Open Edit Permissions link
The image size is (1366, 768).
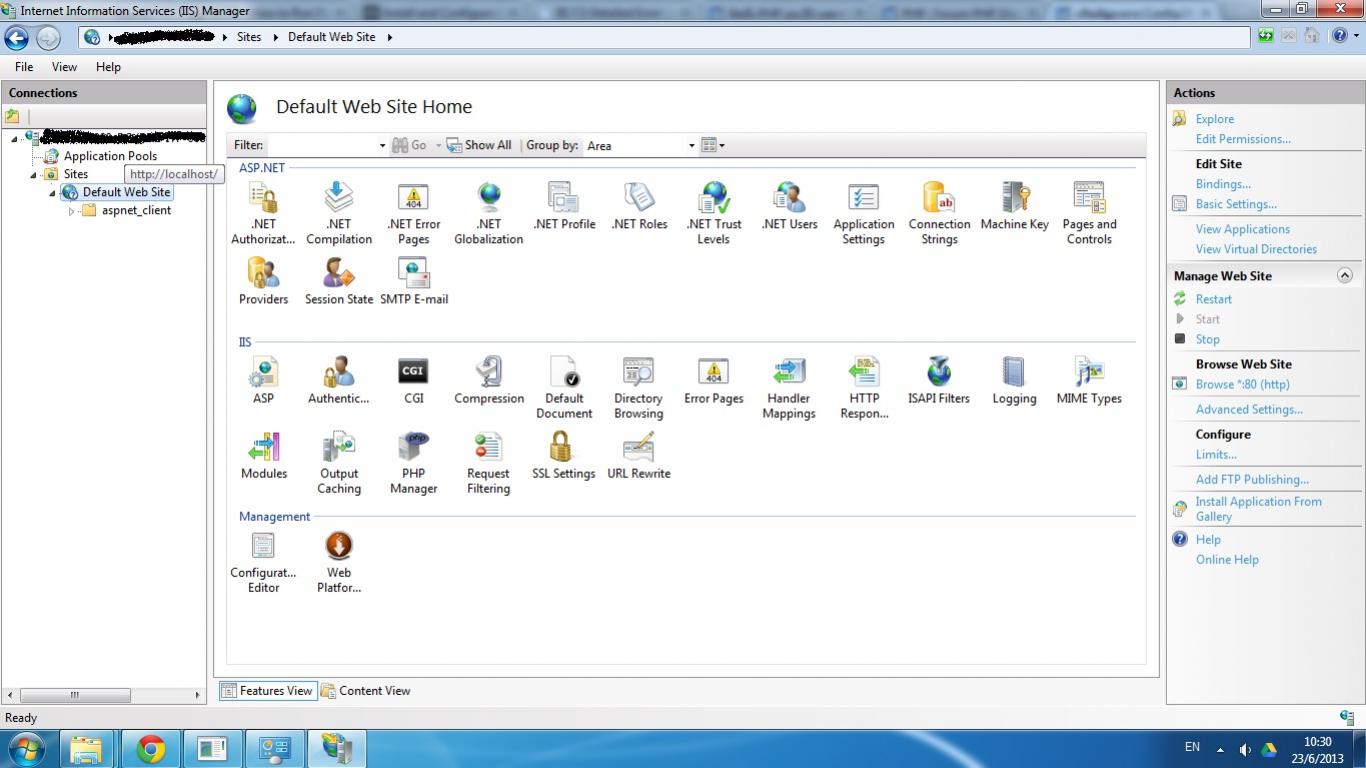[1243, 139]
